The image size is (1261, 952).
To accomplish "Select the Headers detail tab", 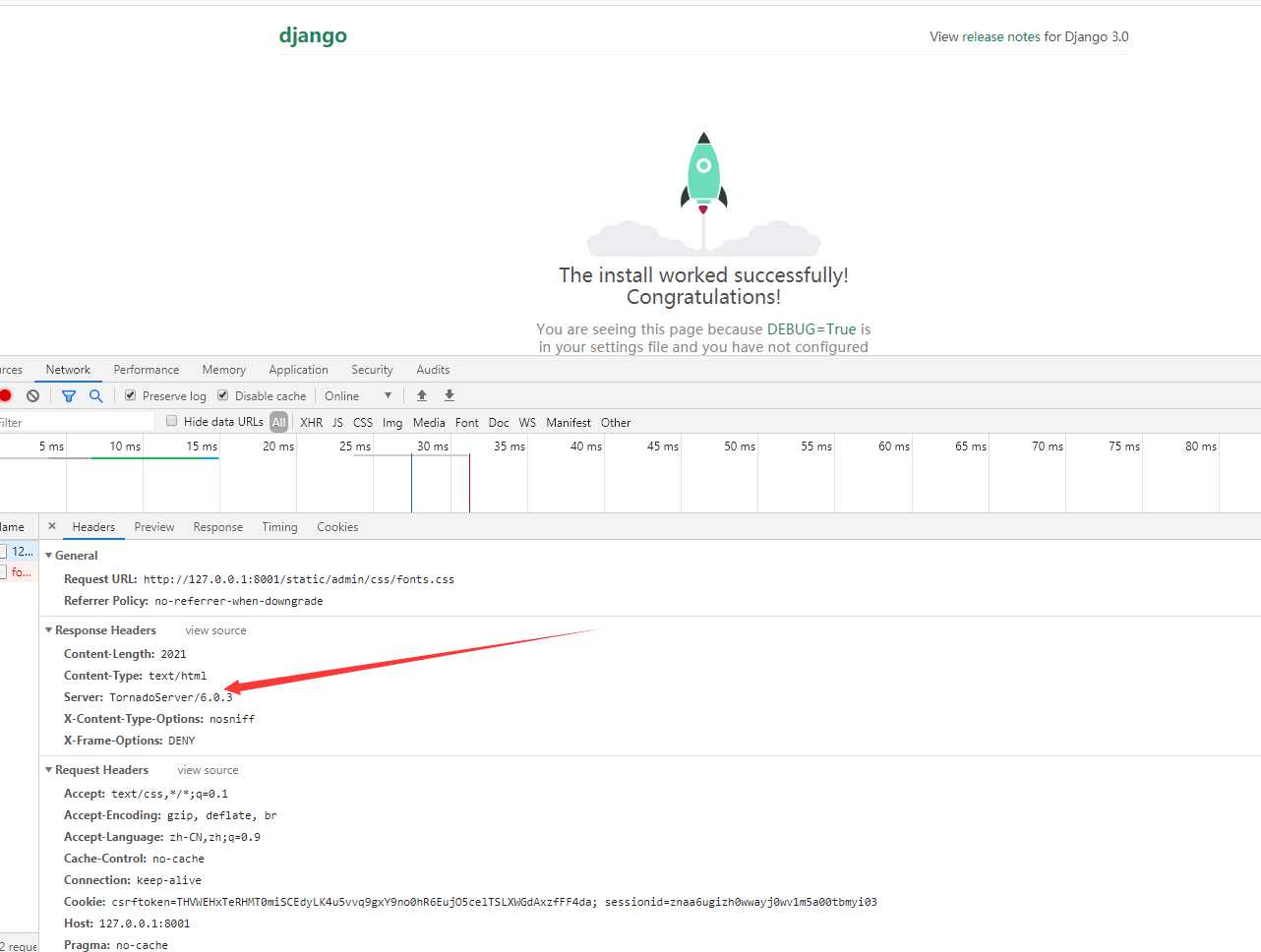I will [x=93, y=527].
